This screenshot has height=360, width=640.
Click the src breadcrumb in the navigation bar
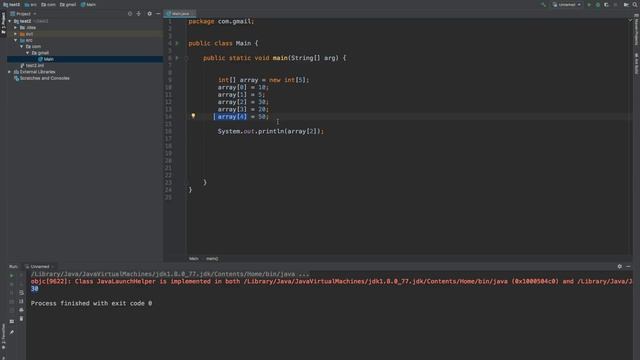coord(31,4)
